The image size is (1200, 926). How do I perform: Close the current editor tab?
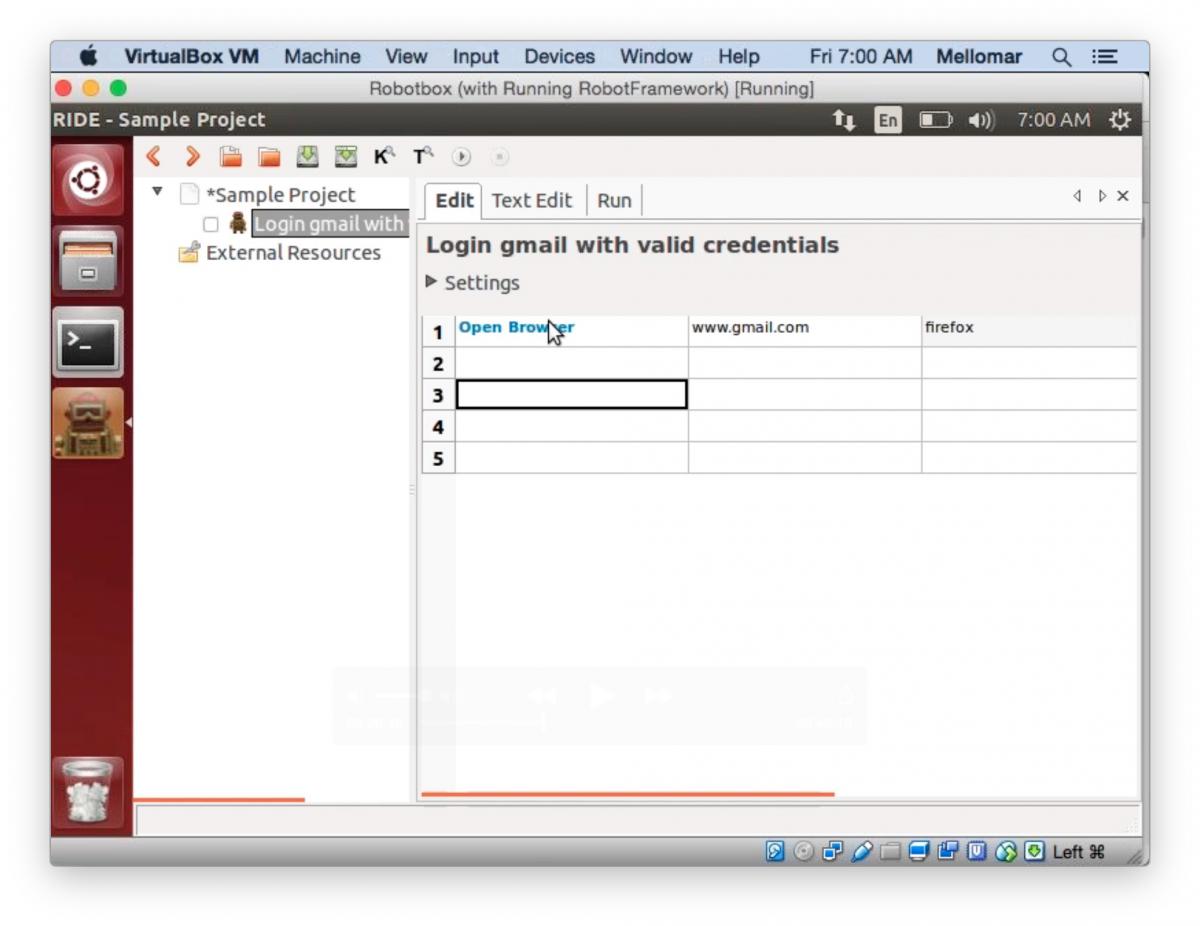(x=1123, y=196)
